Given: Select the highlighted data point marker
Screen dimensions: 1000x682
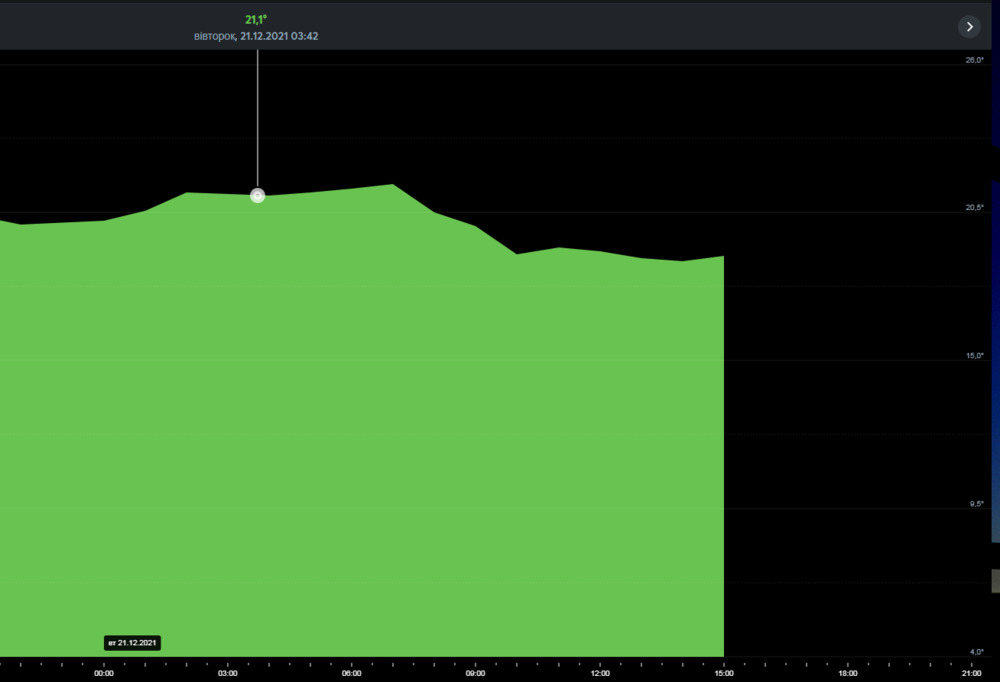Looking at the screenshot, I should [x=258, y=196].
